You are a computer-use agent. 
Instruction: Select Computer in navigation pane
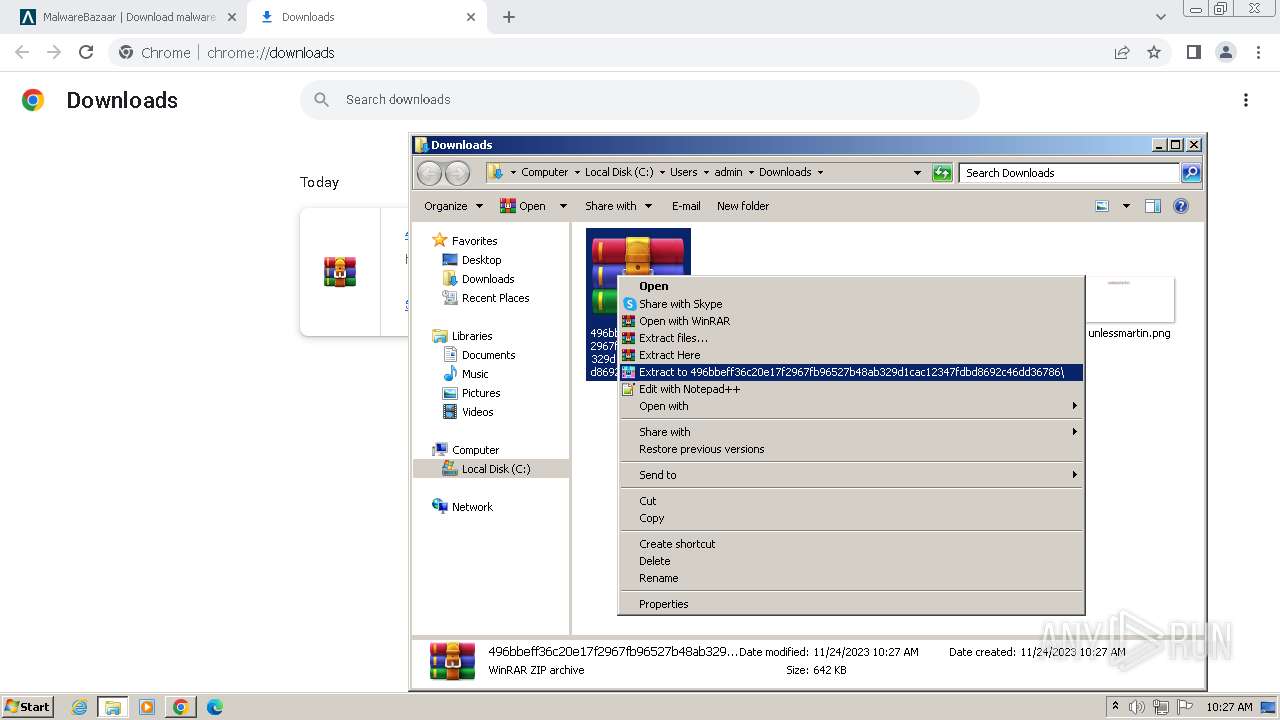475,450
